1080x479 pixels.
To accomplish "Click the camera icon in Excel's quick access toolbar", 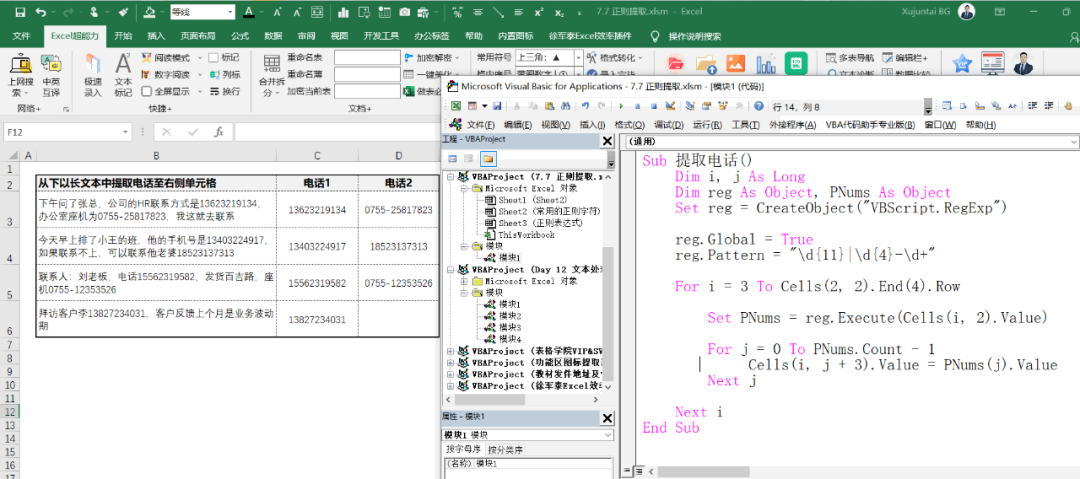I will click(405, 12).
